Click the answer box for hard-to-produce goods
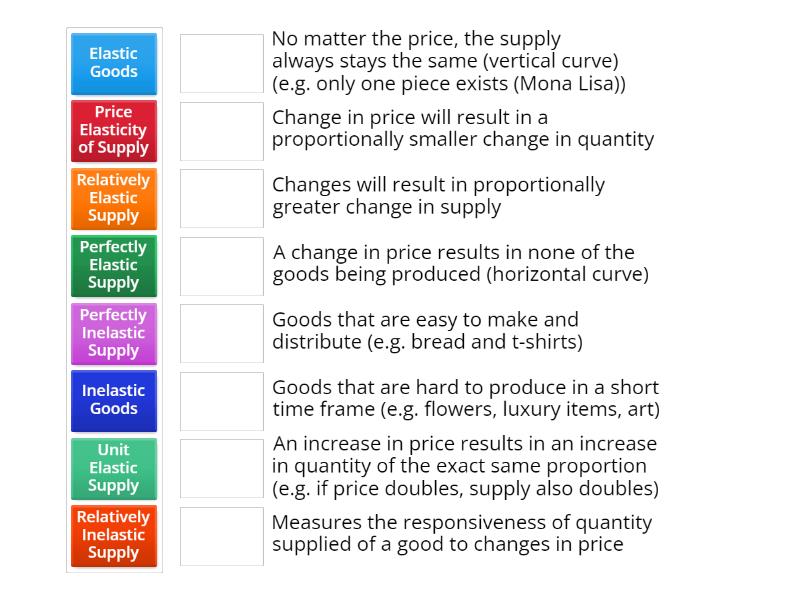The height and width of the screenshot is (600, 800). pos(220,400)
